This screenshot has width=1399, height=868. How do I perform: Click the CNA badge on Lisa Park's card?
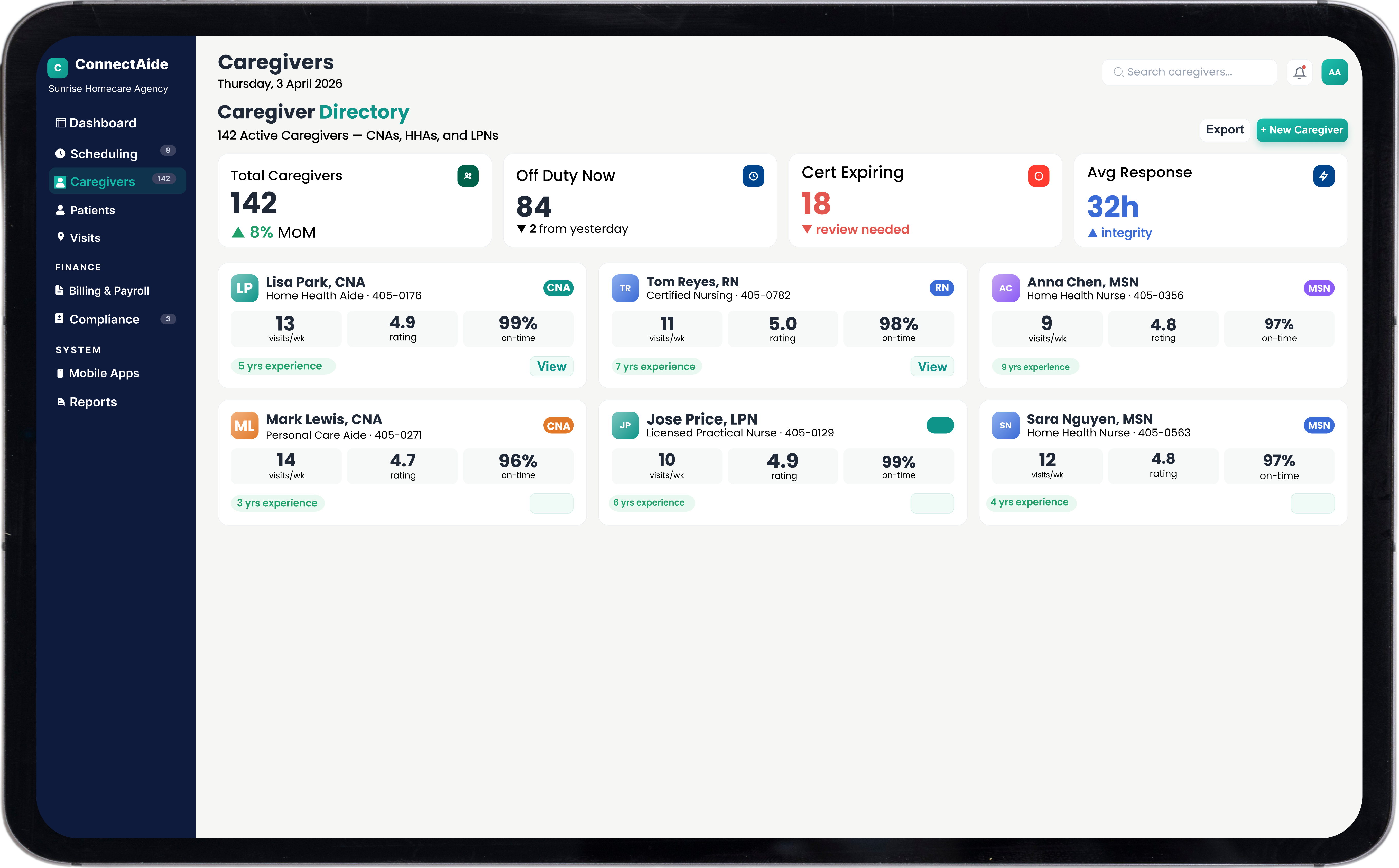click(x=559, y=288)
